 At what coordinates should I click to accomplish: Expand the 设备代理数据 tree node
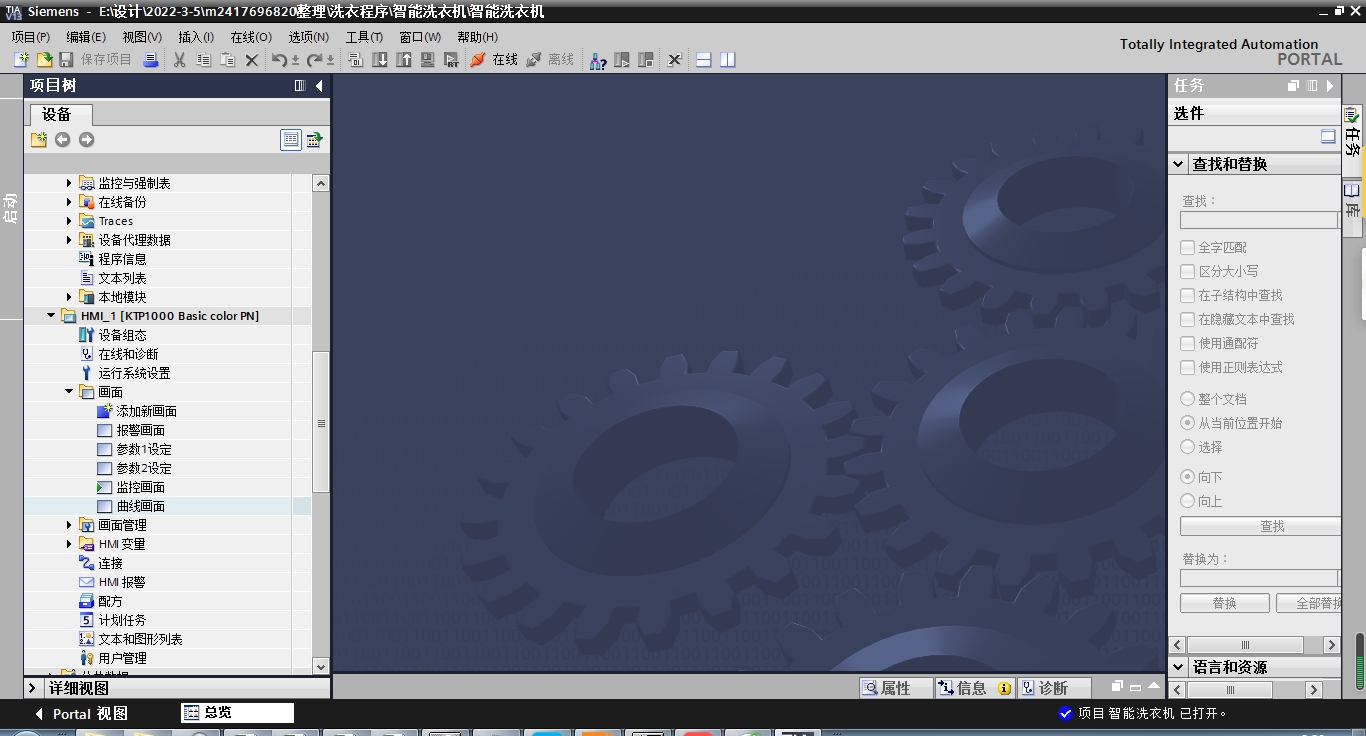[69, 240]
